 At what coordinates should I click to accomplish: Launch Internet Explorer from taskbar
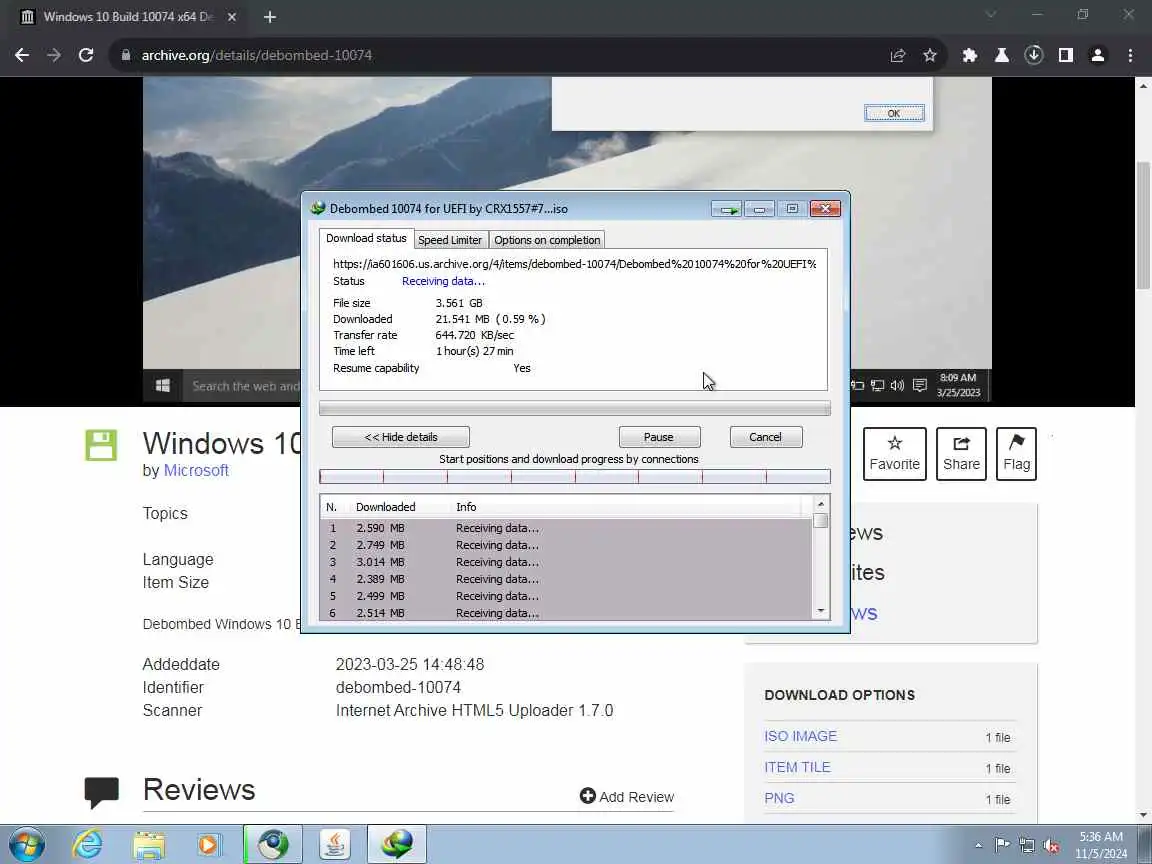87,844
